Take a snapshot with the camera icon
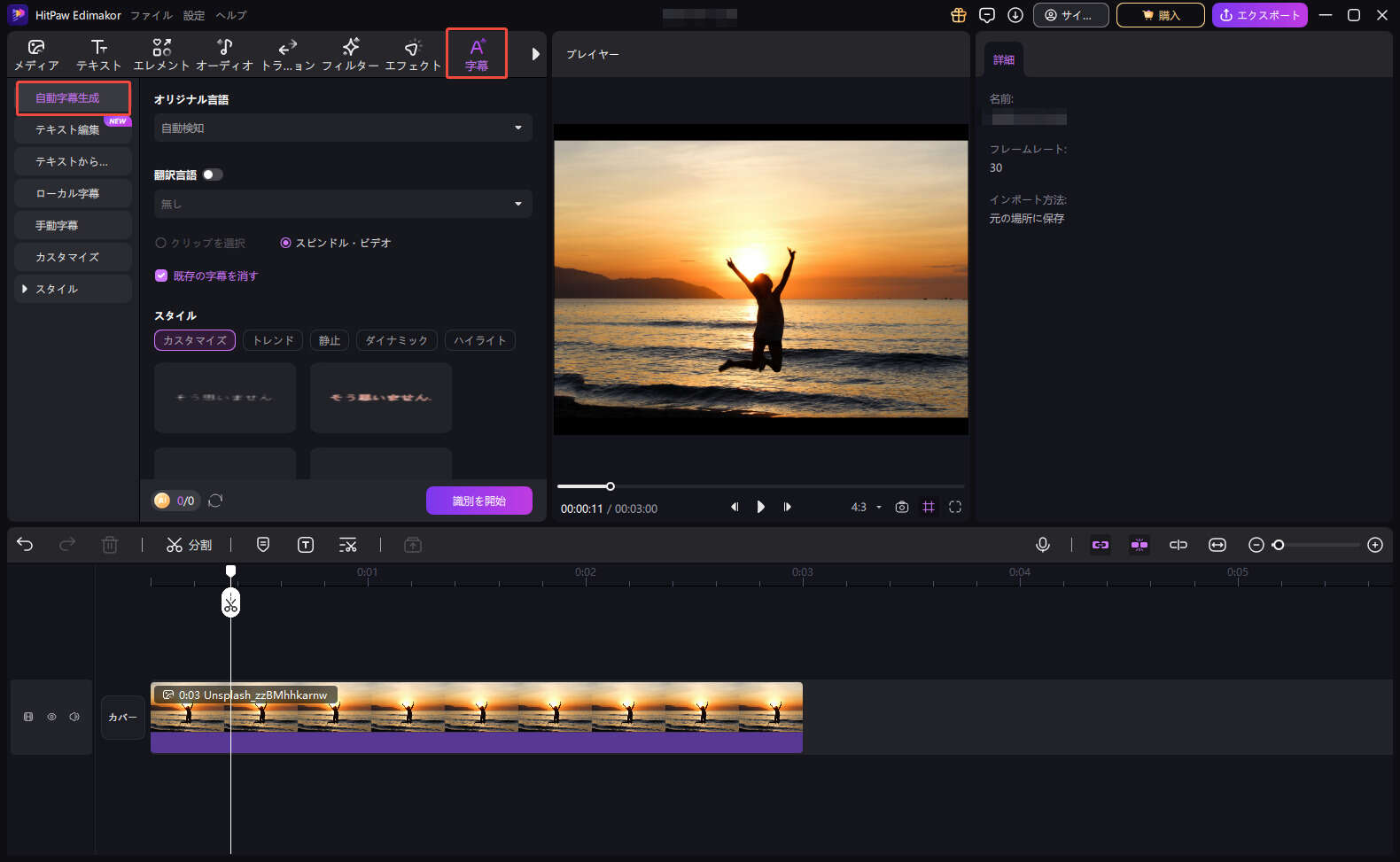The width and height of the screenshot is (1400, 862). [901, 507]
